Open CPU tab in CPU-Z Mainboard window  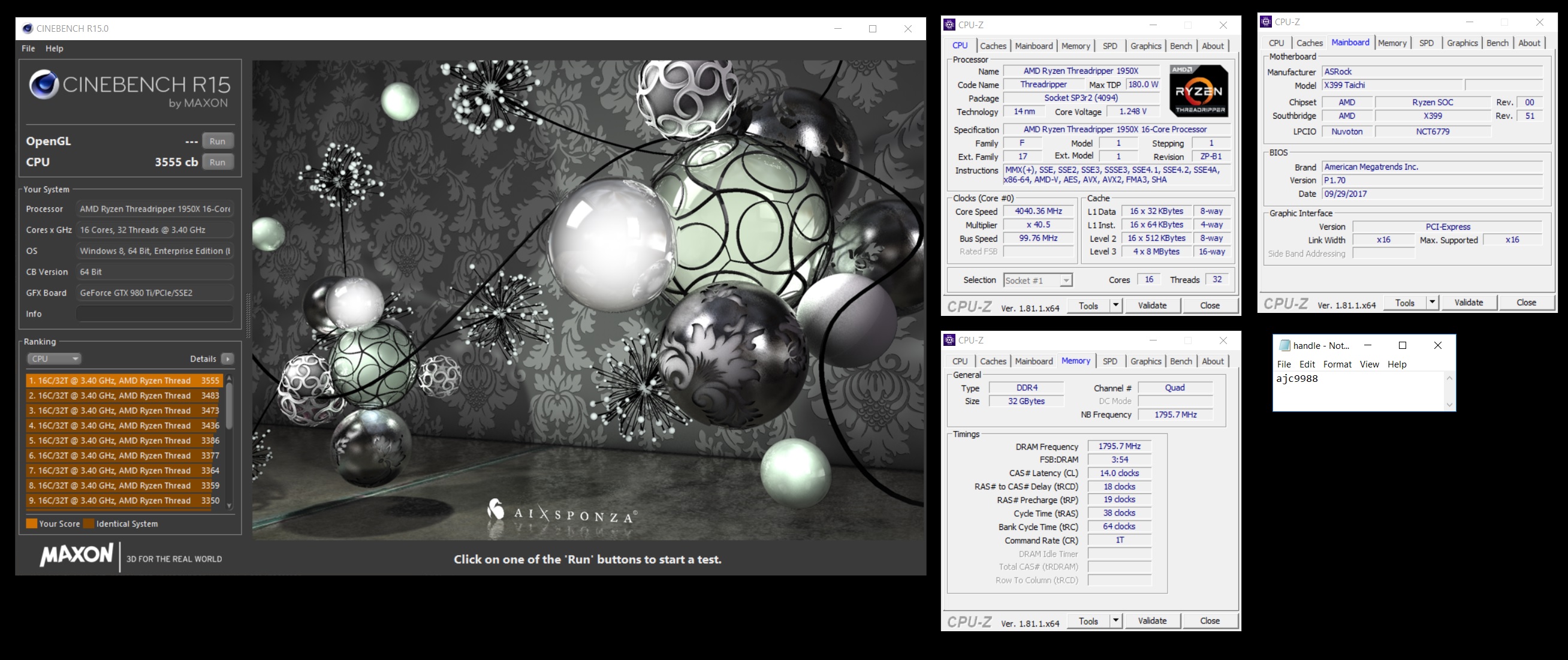click(x=1276, y=43)
